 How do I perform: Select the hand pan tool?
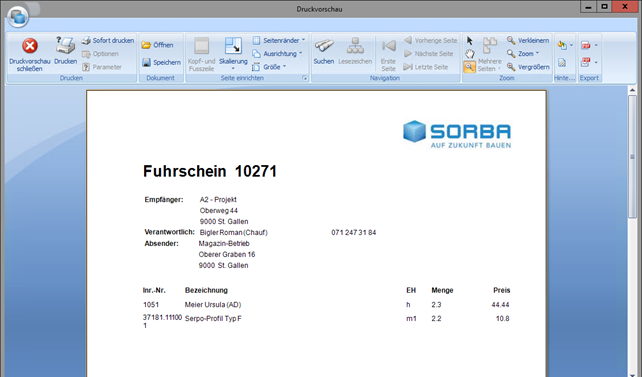470,54
